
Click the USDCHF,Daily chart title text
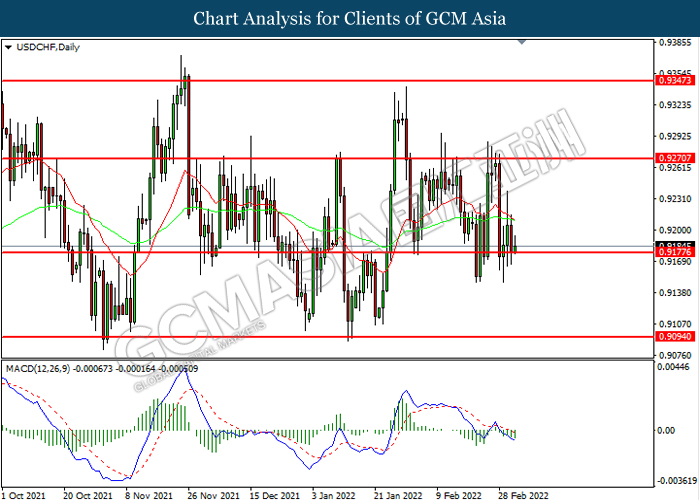[x=48, y=47]
